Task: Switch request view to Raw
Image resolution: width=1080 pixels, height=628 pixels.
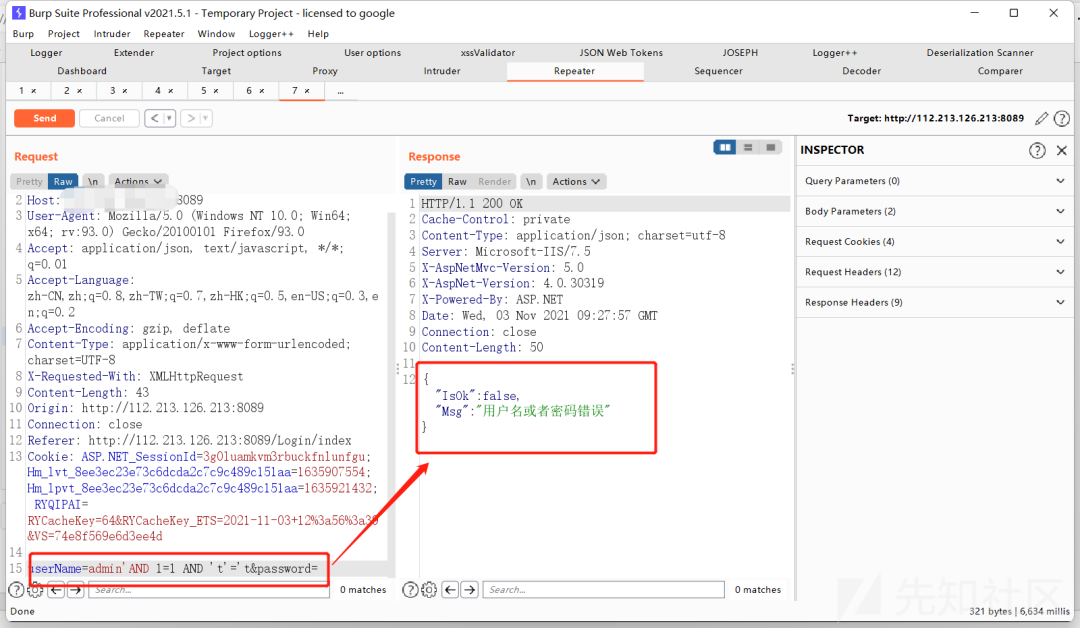Action: pos(63,182)
